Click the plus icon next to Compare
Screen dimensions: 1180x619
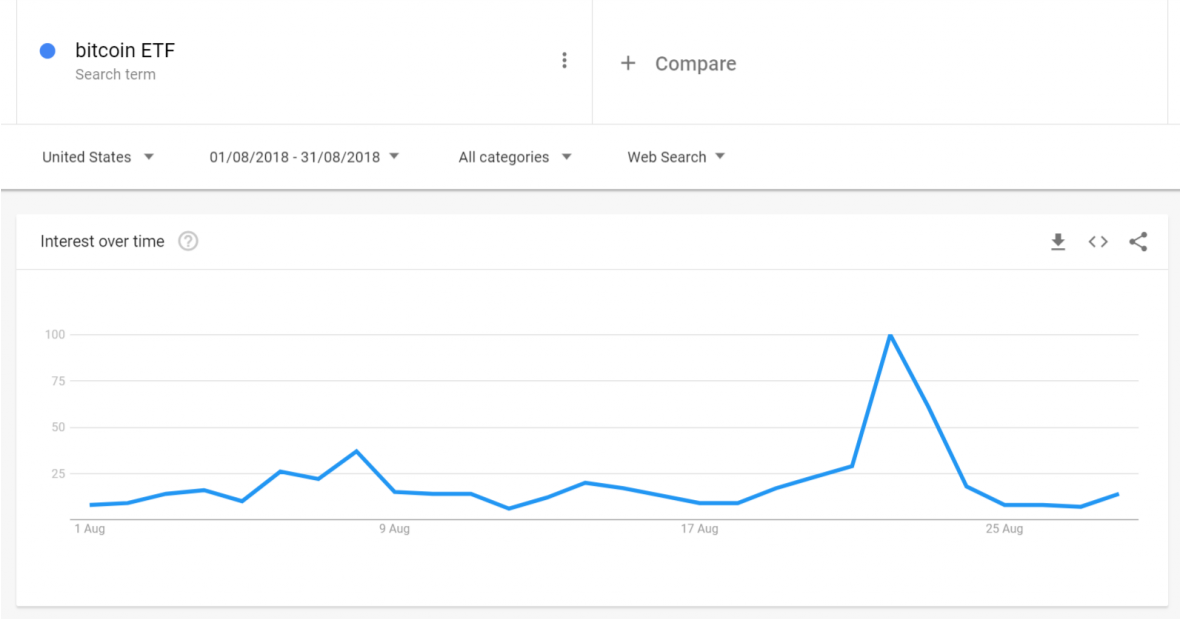click(628, 64)
